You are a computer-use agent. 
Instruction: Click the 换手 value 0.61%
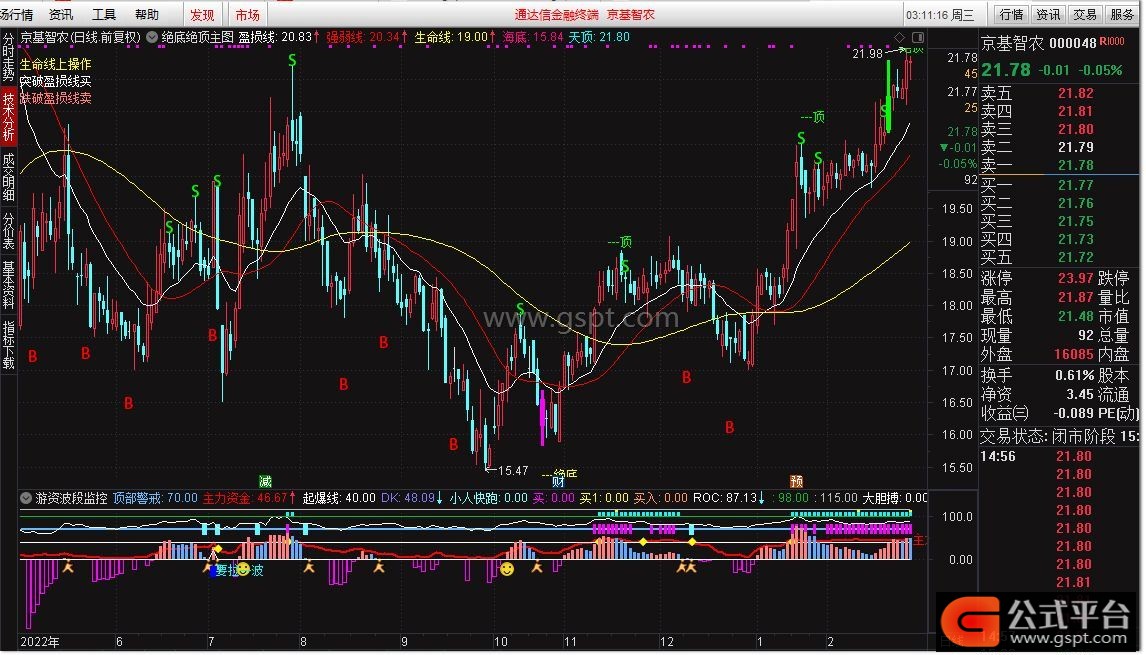tap(1074, 376)
